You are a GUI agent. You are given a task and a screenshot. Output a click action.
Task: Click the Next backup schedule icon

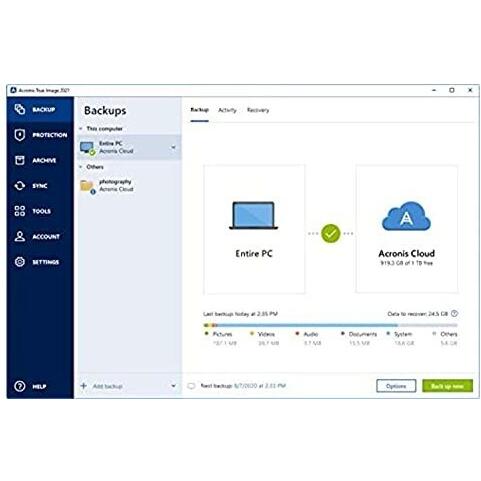click(191, 386)
